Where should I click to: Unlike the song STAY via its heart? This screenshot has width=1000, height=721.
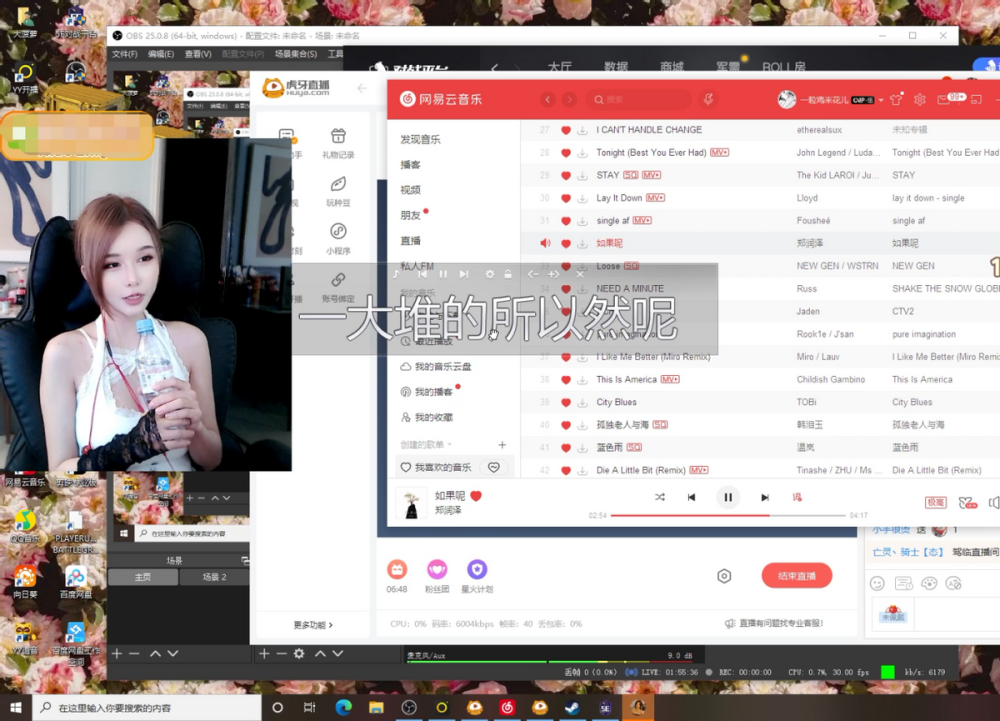tap(566, 175)
